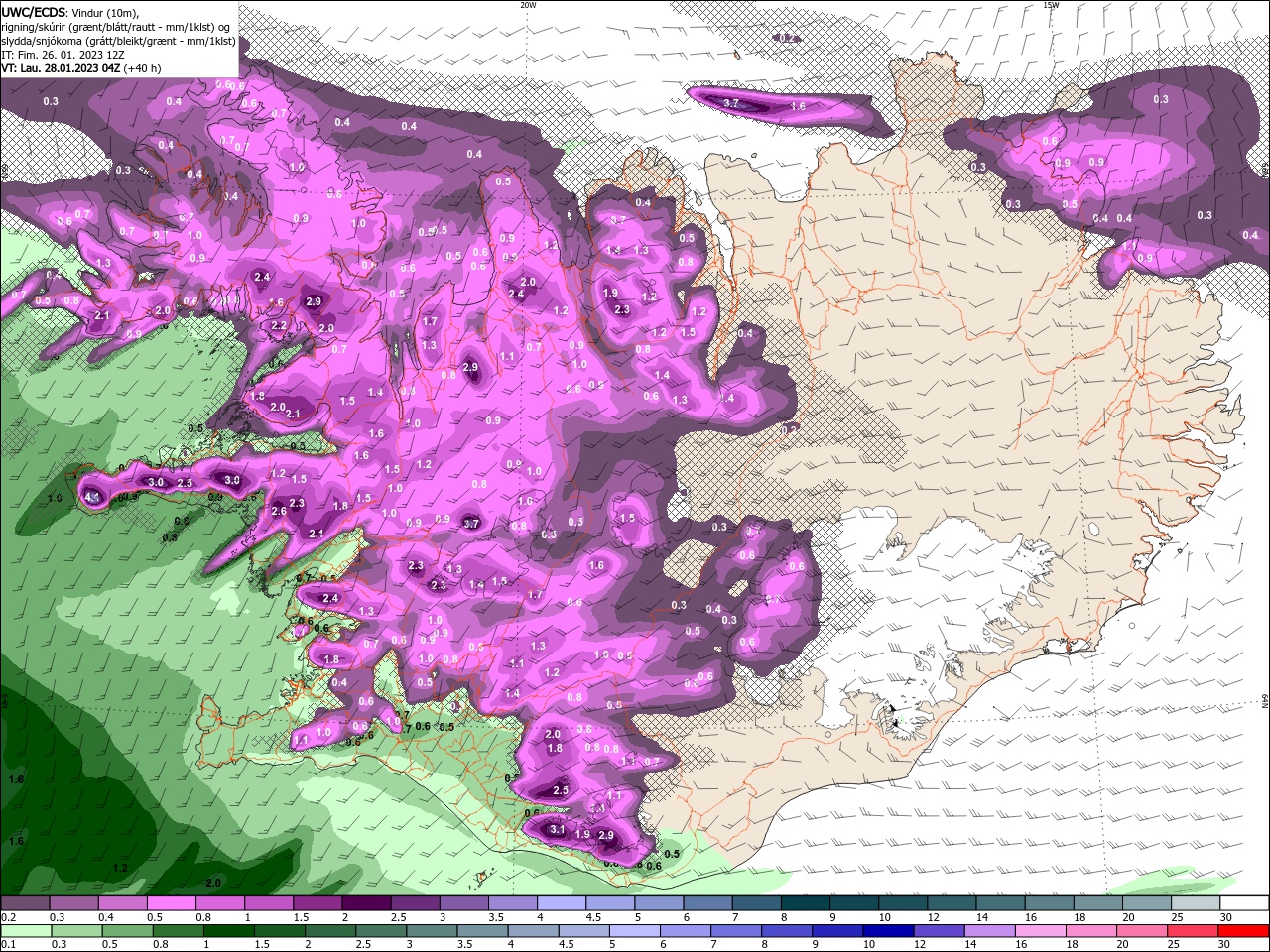This screenshot has width=1270, height=952.
Task: Click the initial time 'IT: Fim. 26. 01. 2023 12Z'
Action: (x=63, y=55)
